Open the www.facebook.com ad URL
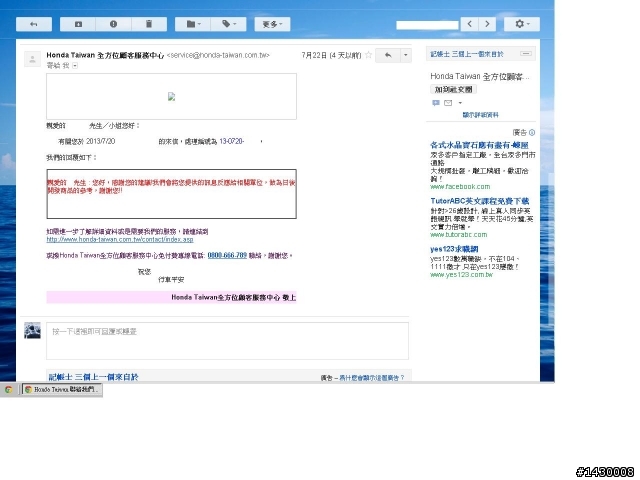640x480 pixels. point(460,187)
